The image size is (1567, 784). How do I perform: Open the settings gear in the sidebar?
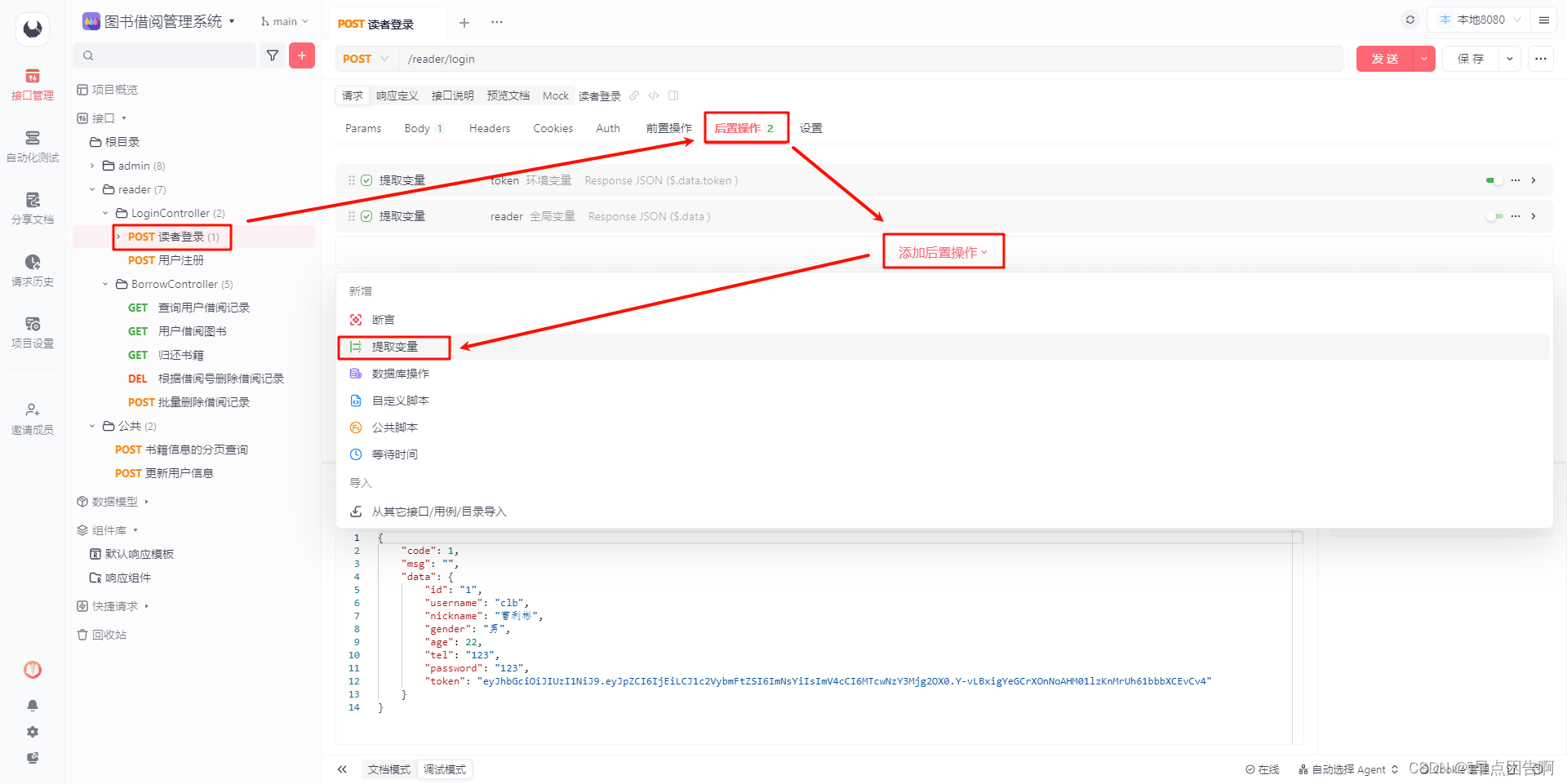point(33,732)
